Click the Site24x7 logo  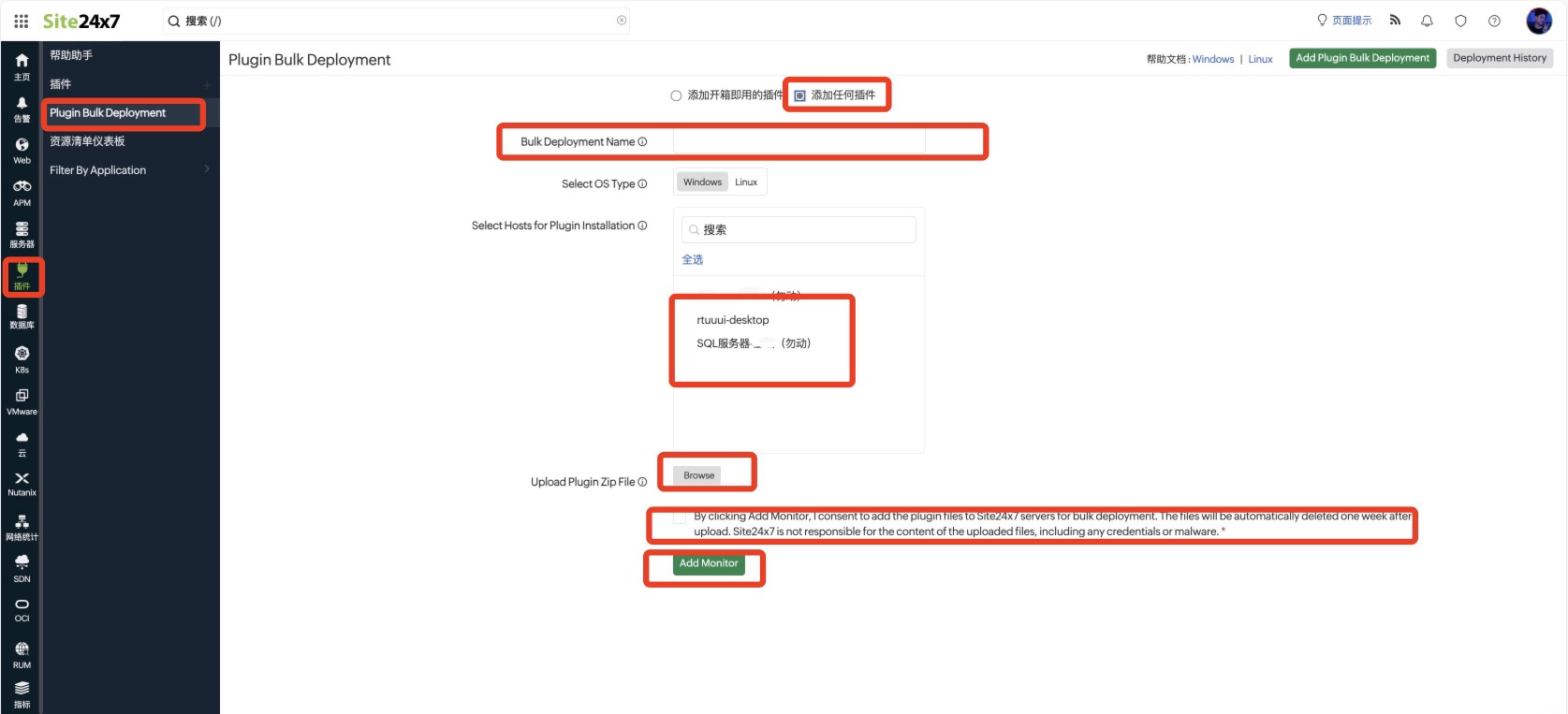(x=81, y=21)
